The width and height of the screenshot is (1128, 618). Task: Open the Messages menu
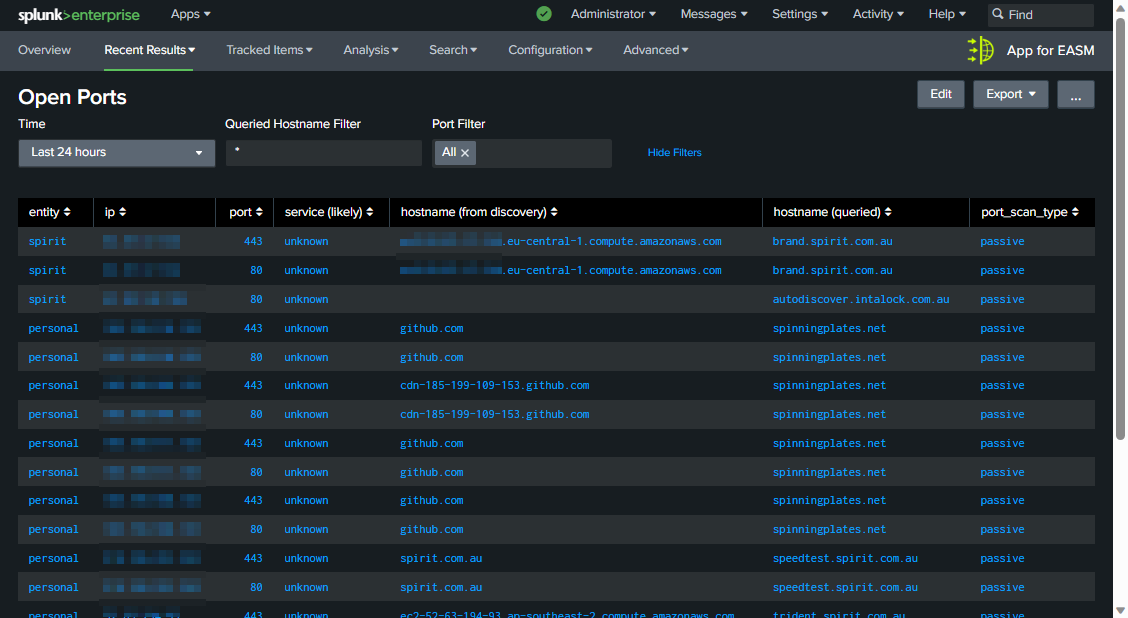(714, 14)
